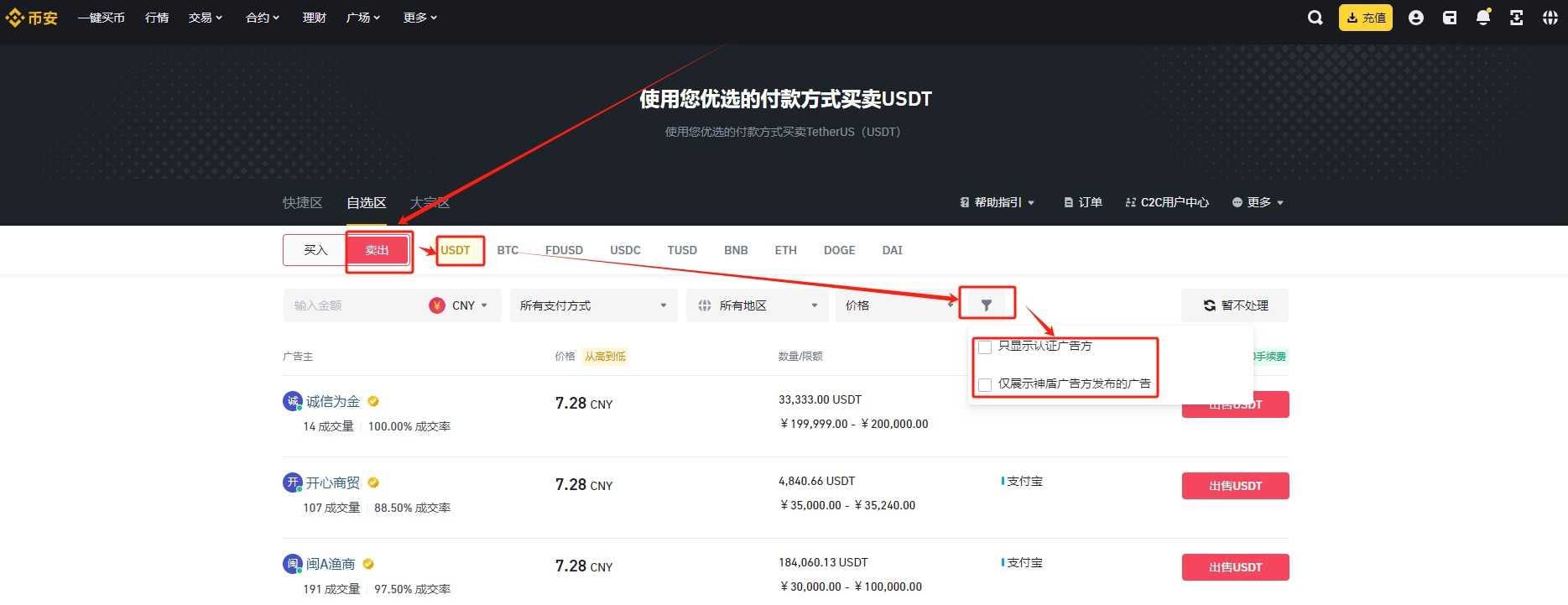Open the language globe icon
1568x605 pixels.
click(1550, 18)
